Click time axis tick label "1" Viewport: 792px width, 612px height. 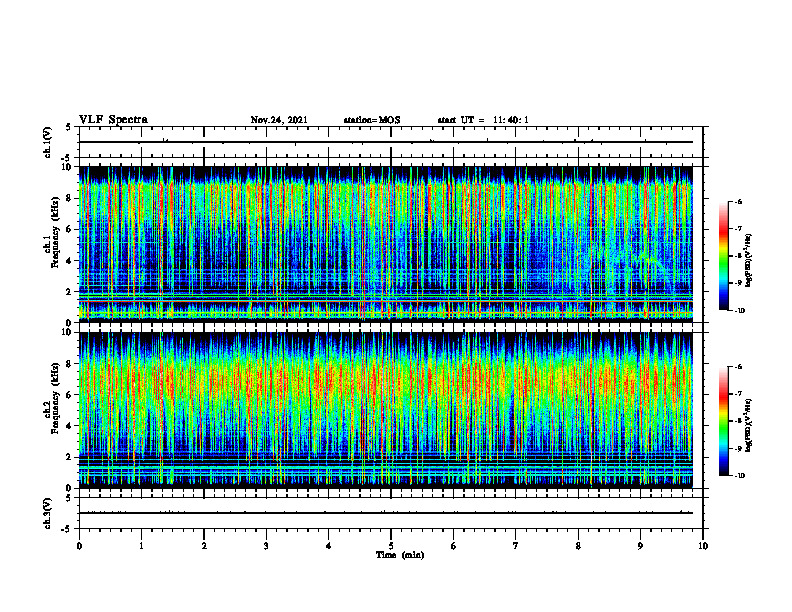tap(141, 546)
